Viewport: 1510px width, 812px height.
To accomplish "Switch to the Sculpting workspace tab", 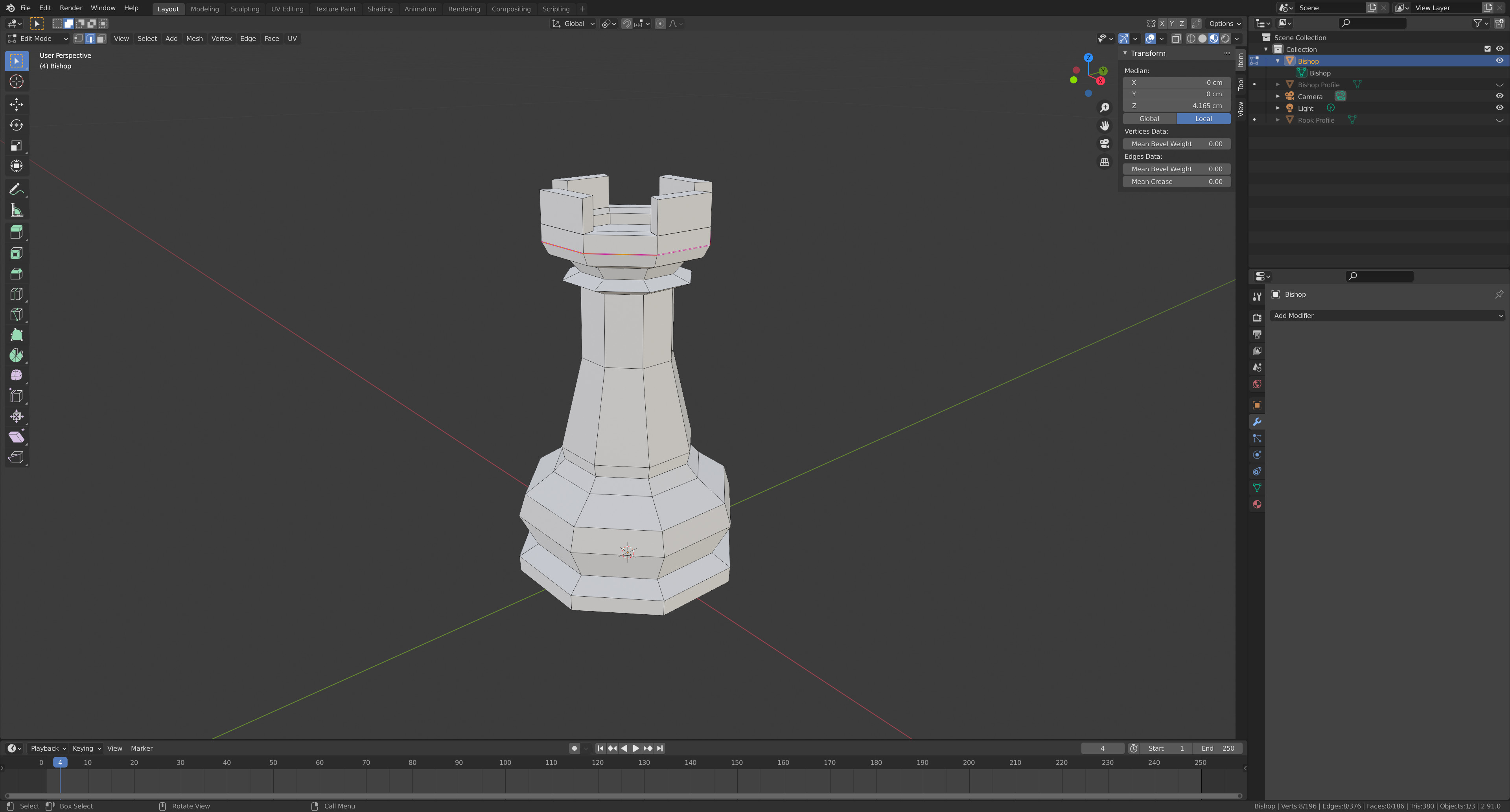I will click(x=245, y=9).
